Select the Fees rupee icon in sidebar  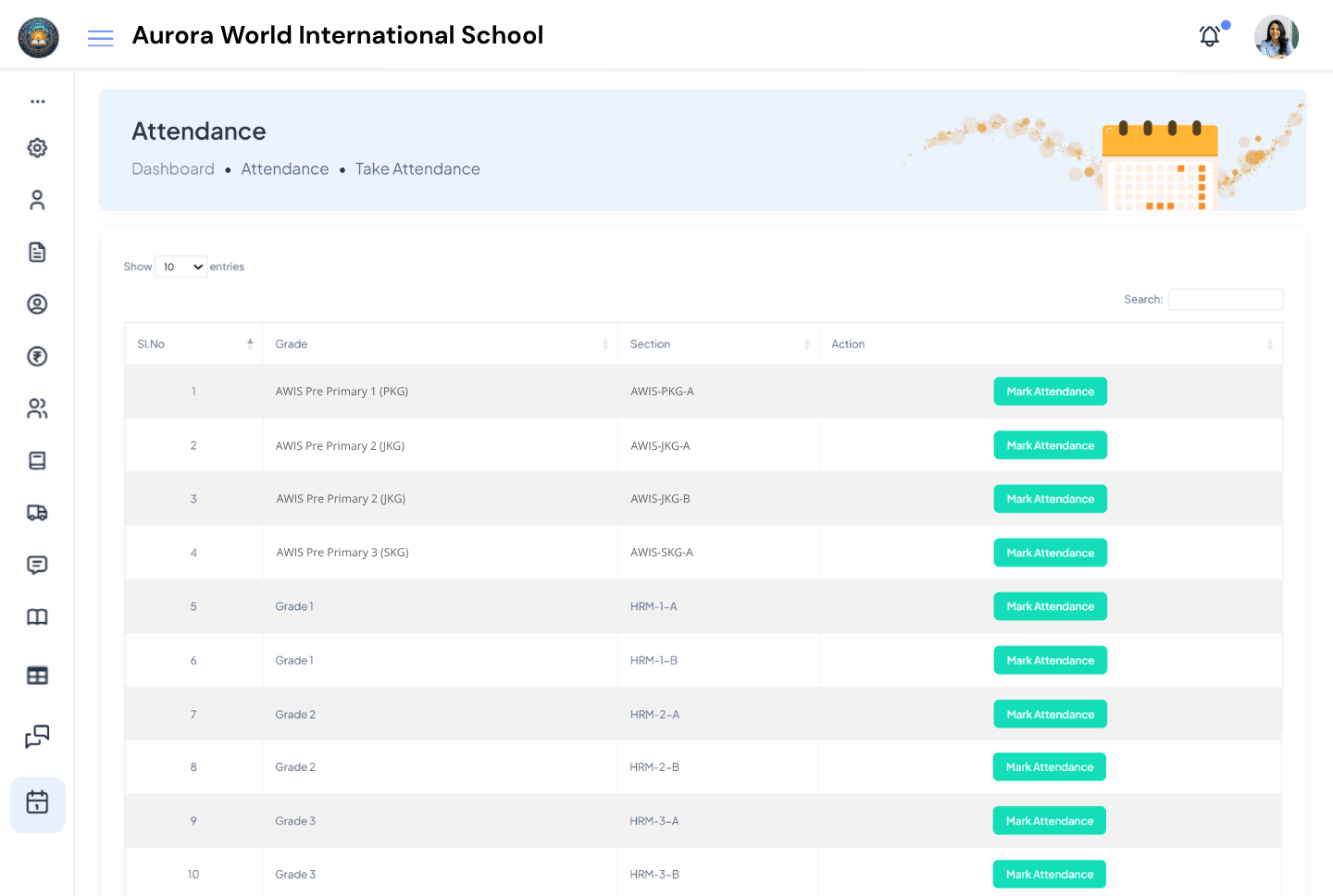coord(37,356)
